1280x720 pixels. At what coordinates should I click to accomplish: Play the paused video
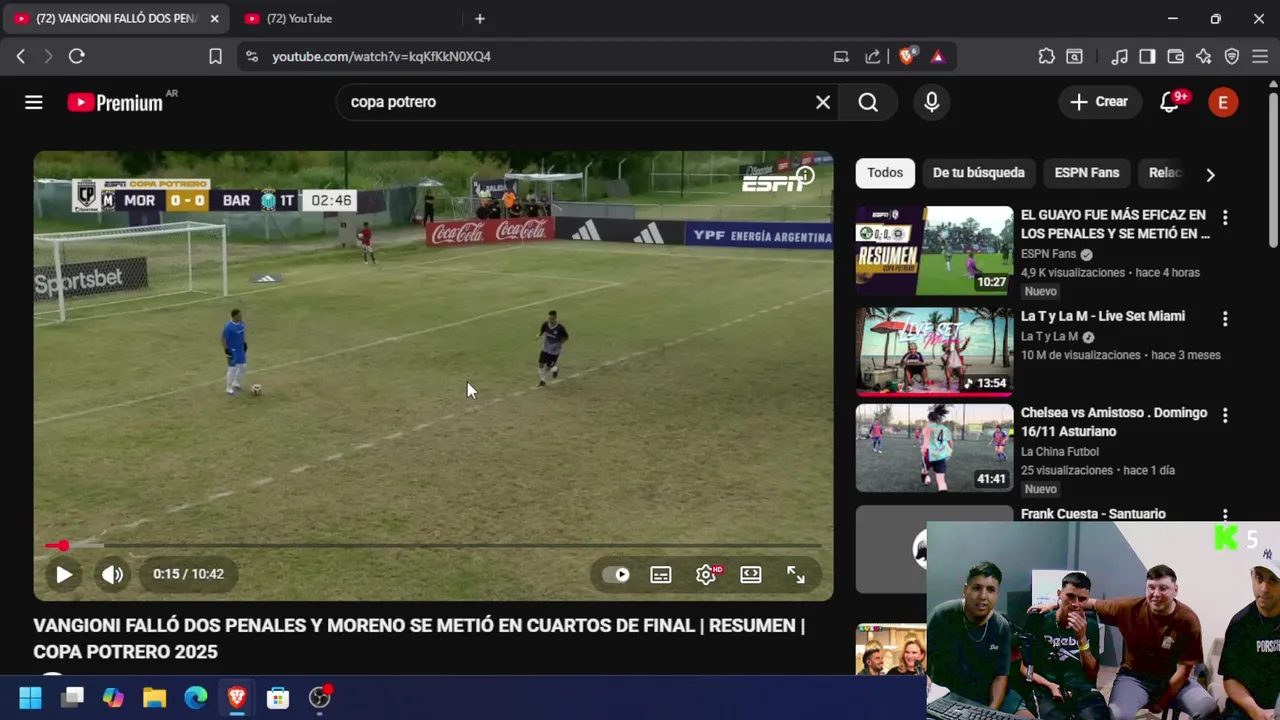pos(63,575)
